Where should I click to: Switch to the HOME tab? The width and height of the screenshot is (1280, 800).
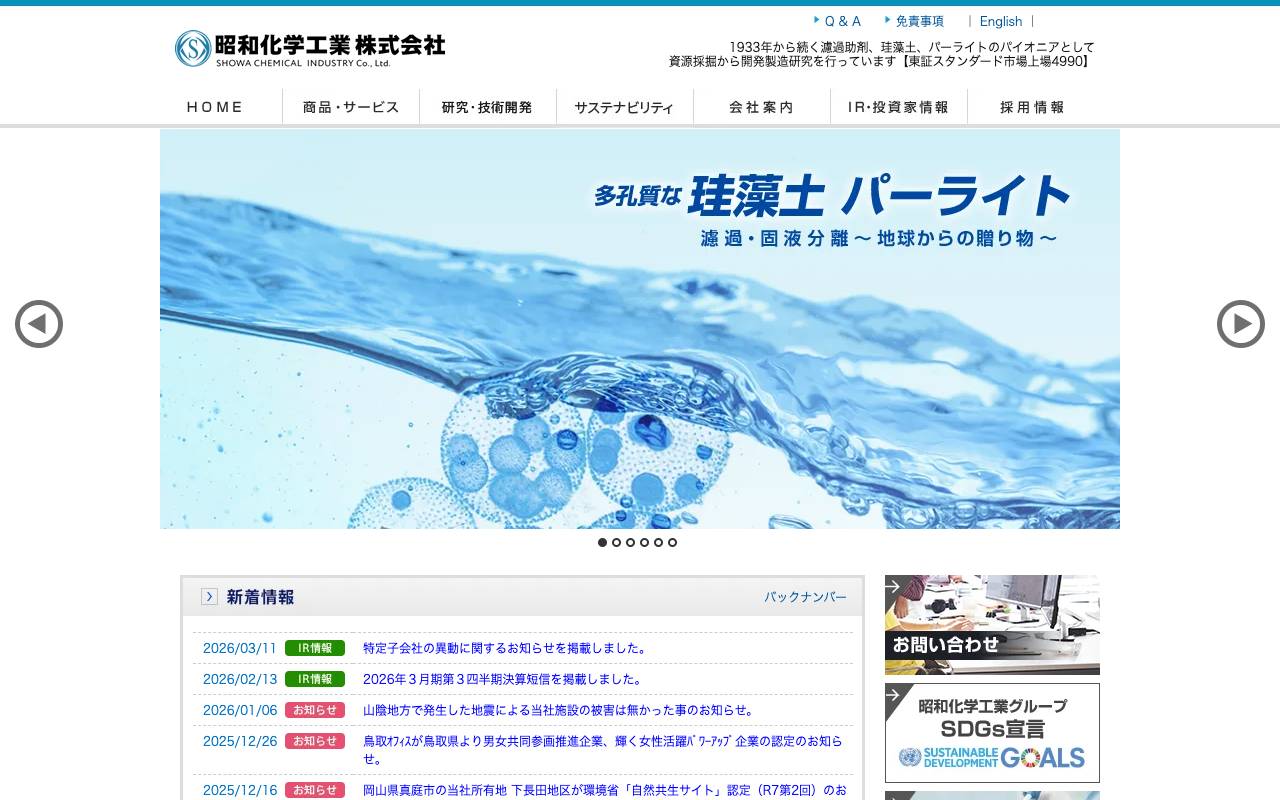(x=214, y=106)
